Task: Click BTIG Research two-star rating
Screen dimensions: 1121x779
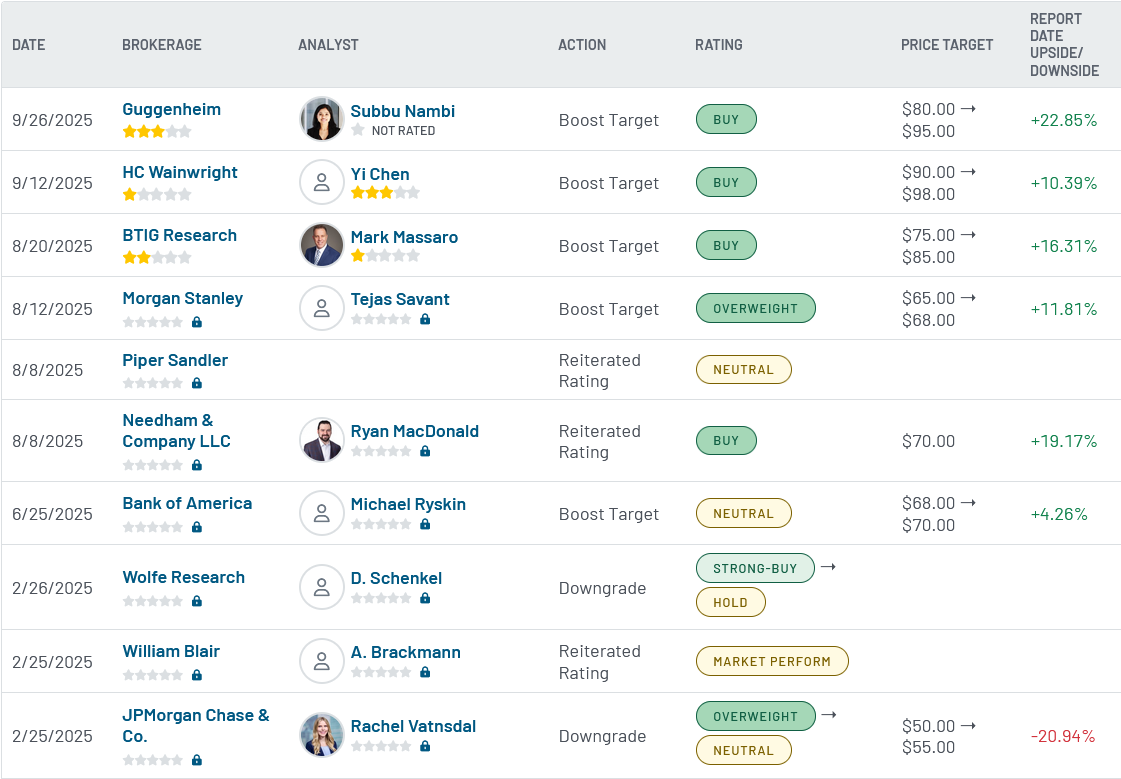Action: tap(157, 257)
